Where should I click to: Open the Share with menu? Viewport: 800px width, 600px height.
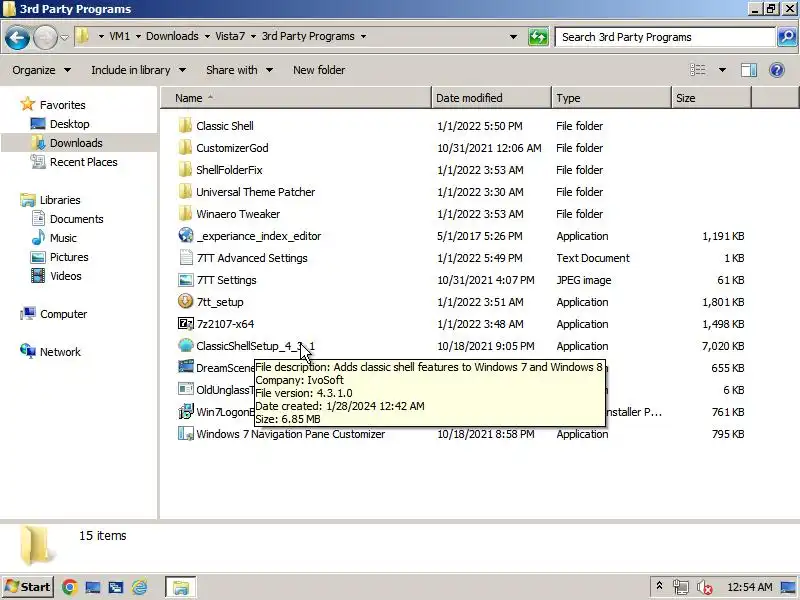pos(239,70)
